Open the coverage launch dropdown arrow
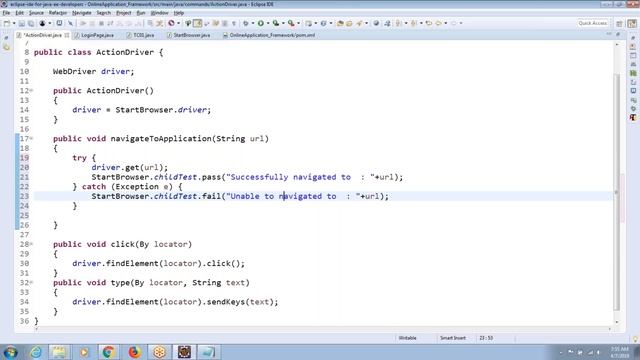This screenshot has width=640, height=360. point(283,23)
